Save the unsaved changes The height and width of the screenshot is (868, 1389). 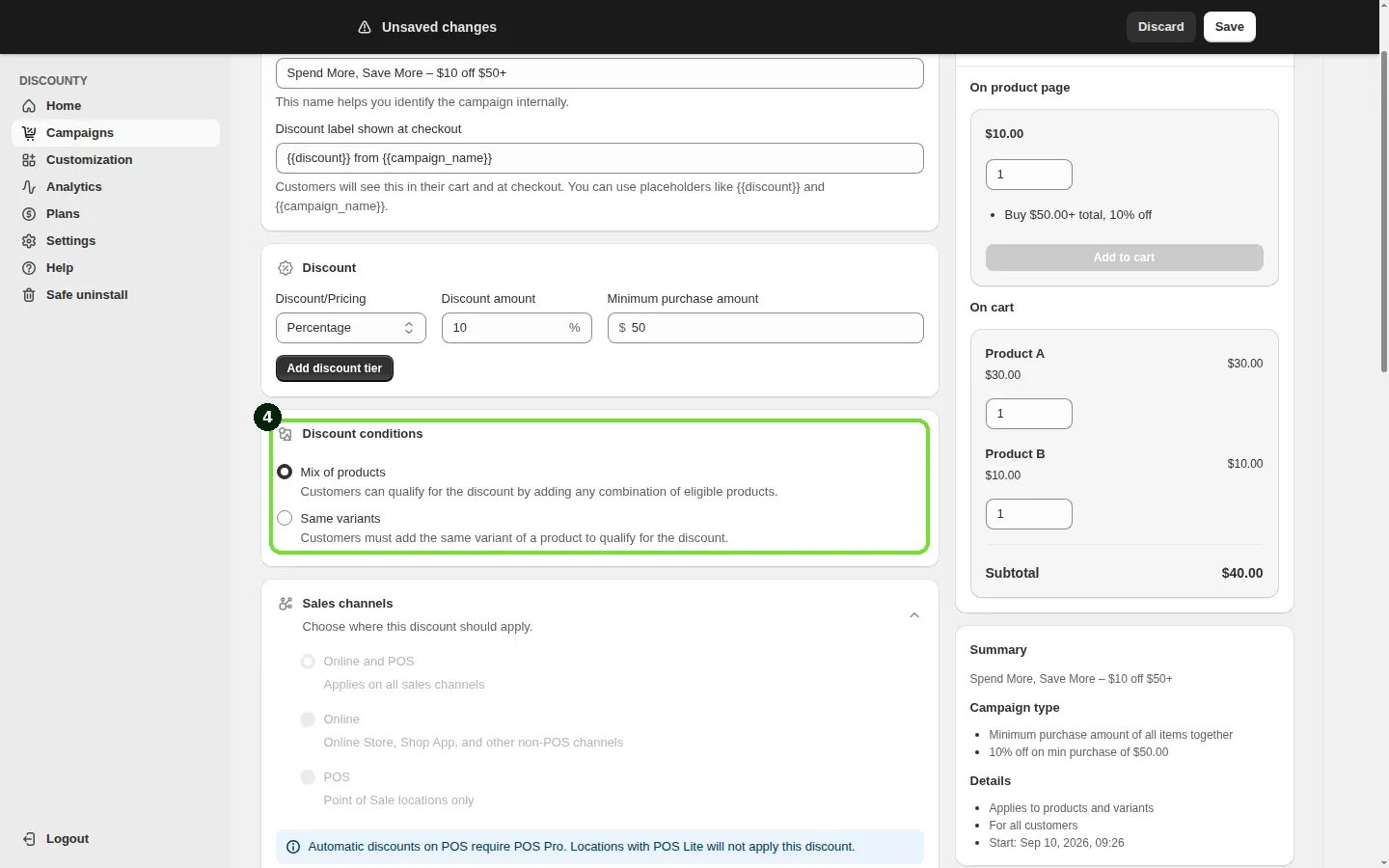1230,27
